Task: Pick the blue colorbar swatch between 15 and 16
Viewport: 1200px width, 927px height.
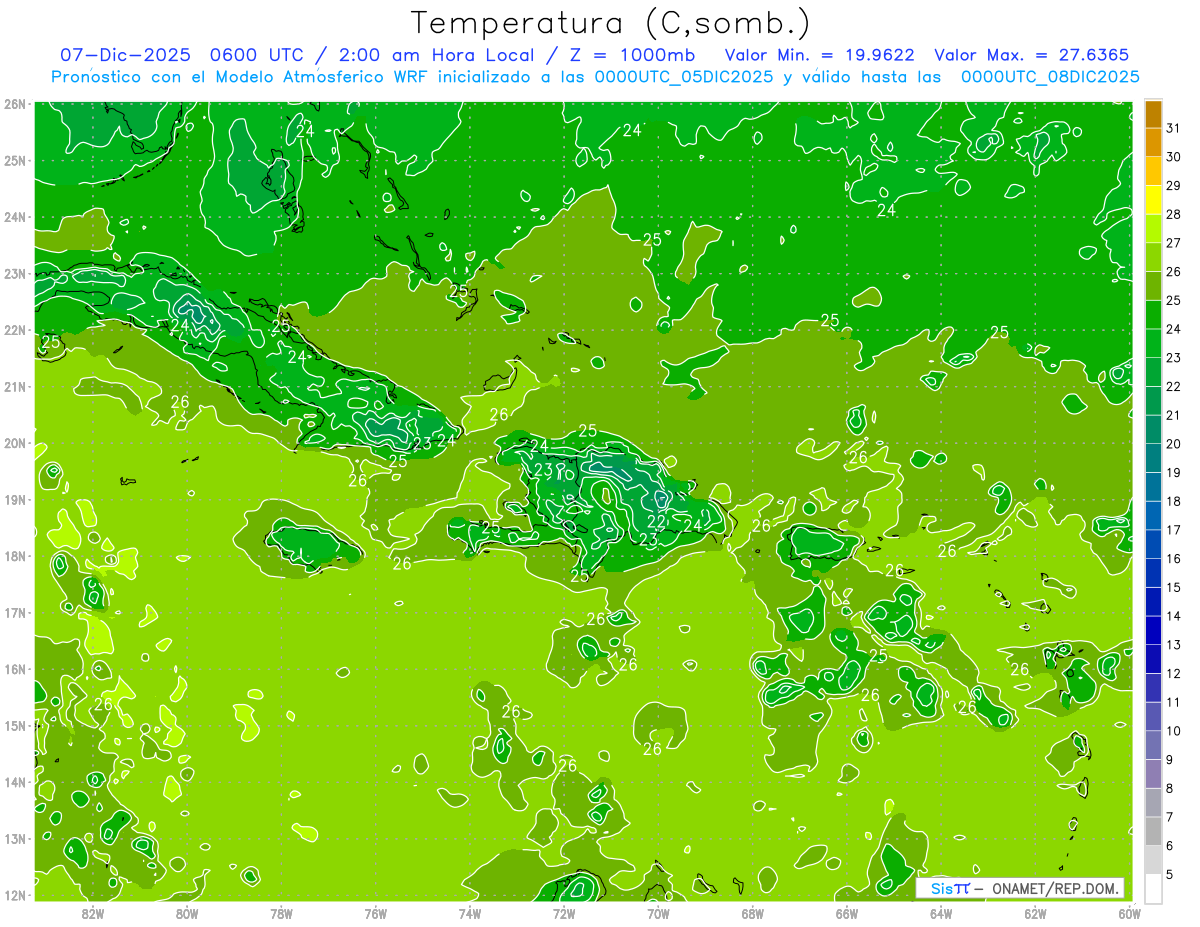Action: pyautogui.click(x=1153, y=573)
